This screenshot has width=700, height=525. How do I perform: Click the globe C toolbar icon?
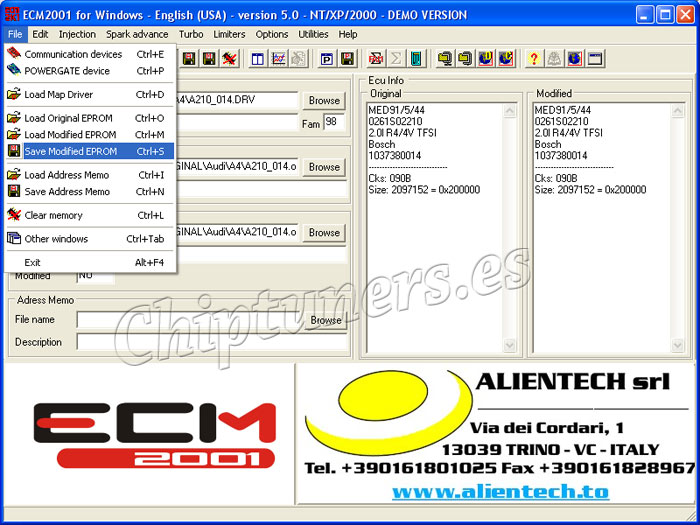(506, 58)
